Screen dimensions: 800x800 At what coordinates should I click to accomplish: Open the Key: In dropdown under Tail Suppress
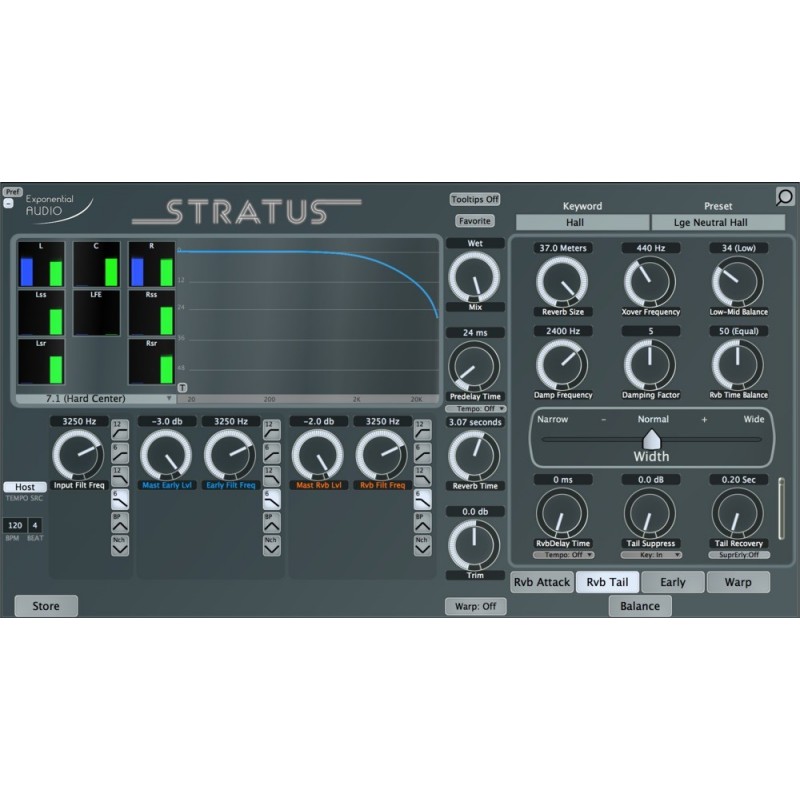coord(651,553)
